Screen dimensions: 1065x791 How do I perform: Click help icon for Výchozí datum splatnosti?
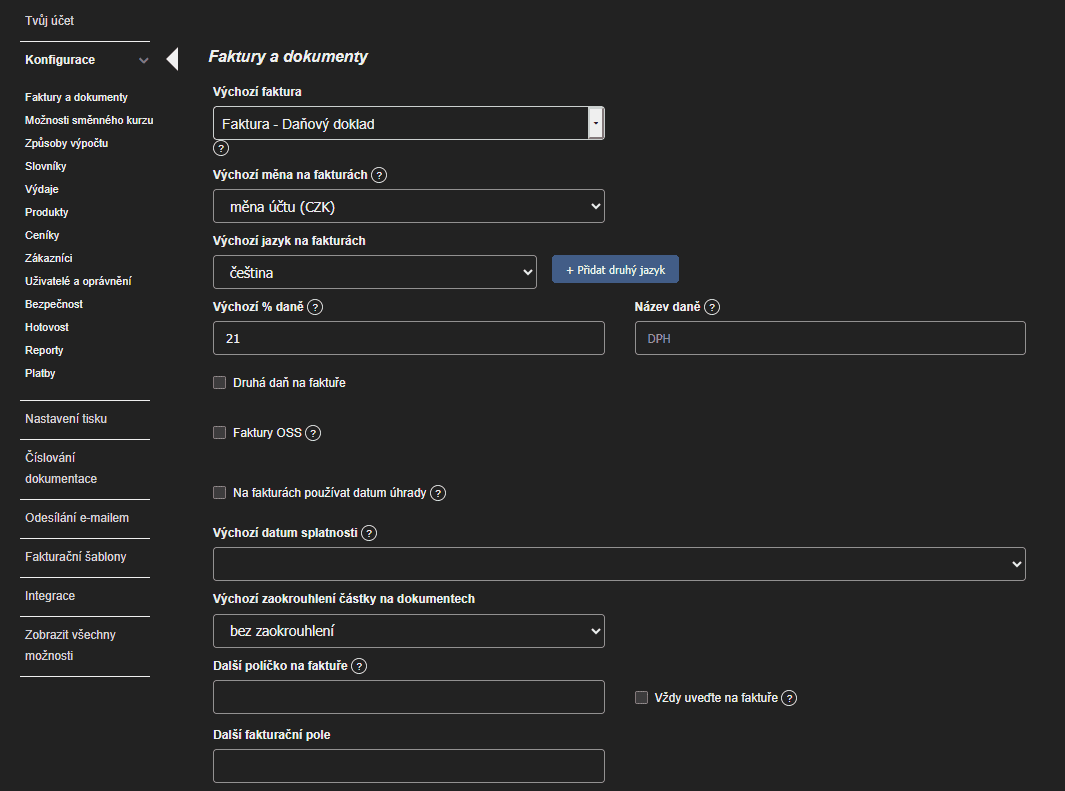coord(369,533)
